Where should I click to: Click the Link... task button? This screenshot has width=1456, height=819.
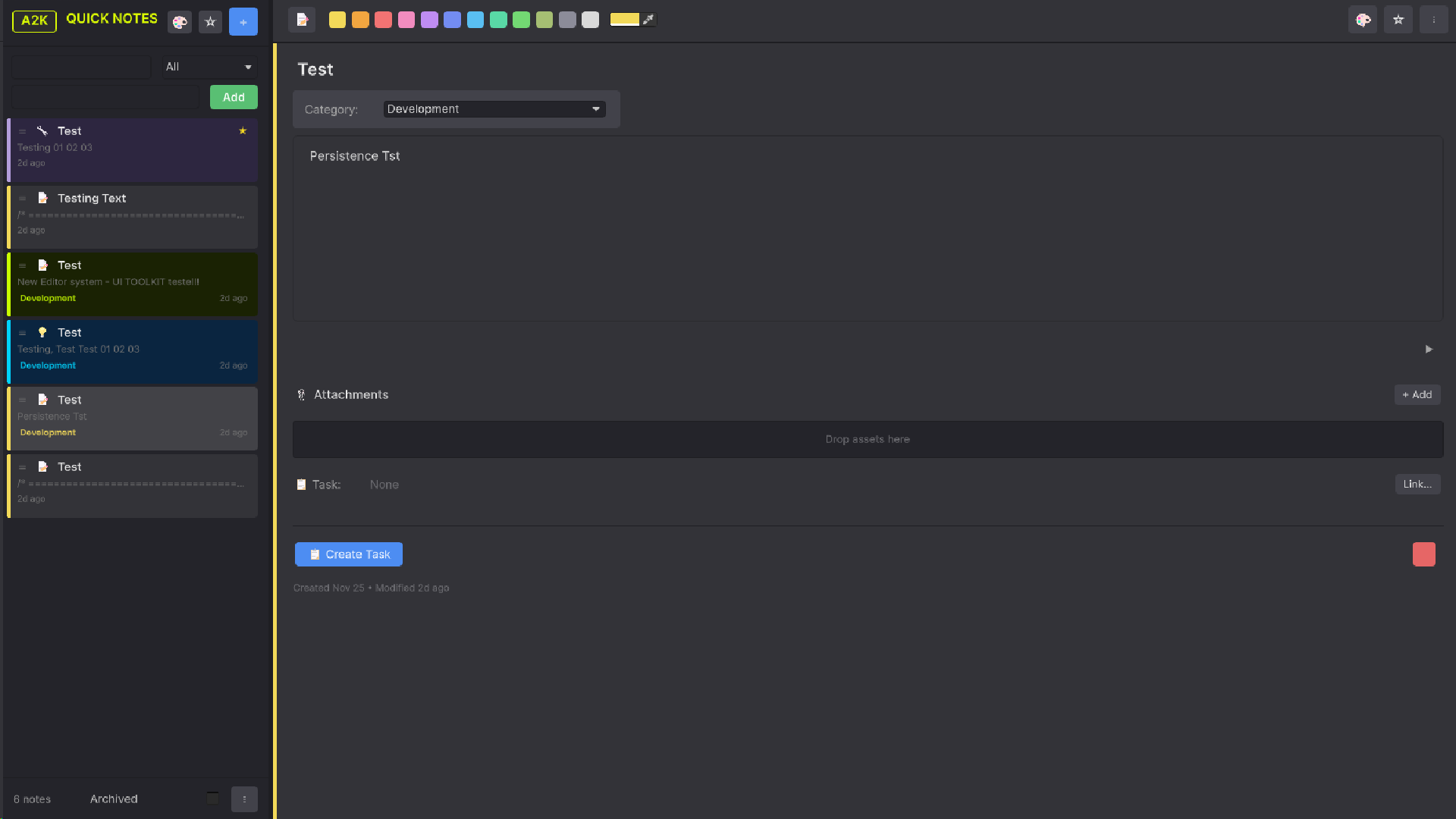pos(1417,484)
